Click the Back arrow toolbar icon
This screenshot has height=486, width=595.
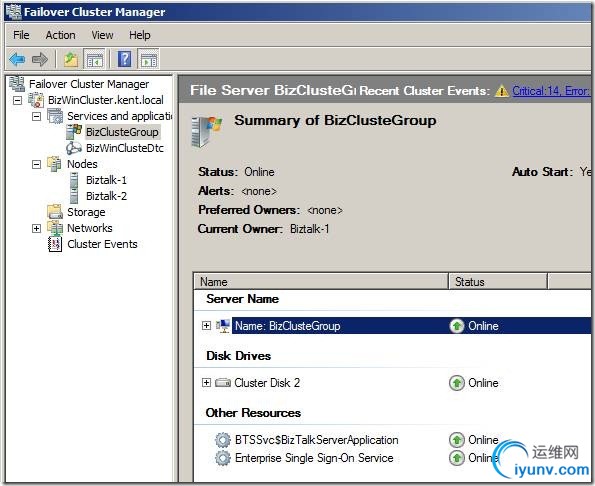(17, 59)
